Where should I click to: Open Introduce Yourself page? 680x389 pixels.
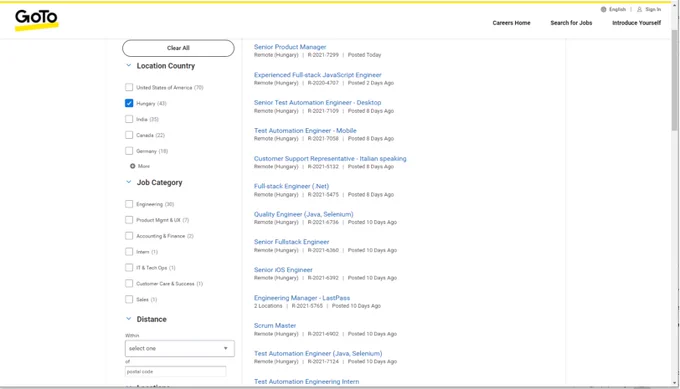(636, 23)
